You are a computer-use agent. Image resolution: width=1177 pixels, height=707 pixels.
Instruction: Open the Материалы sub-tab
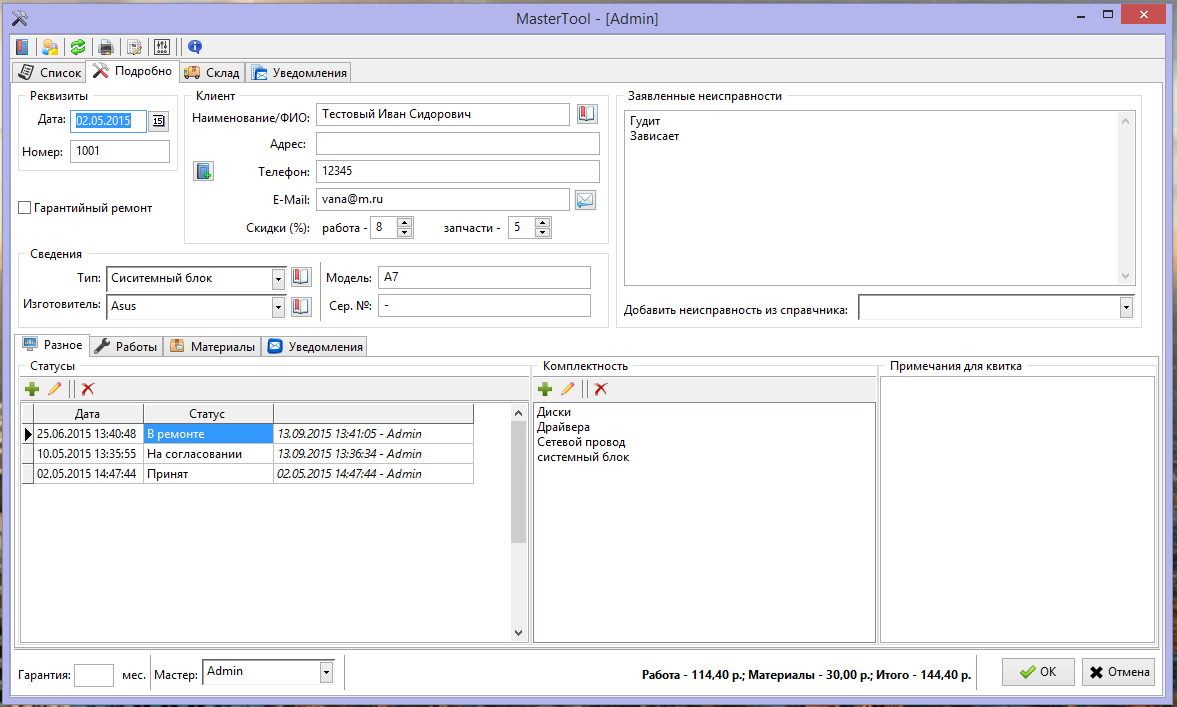pos(212,346)
